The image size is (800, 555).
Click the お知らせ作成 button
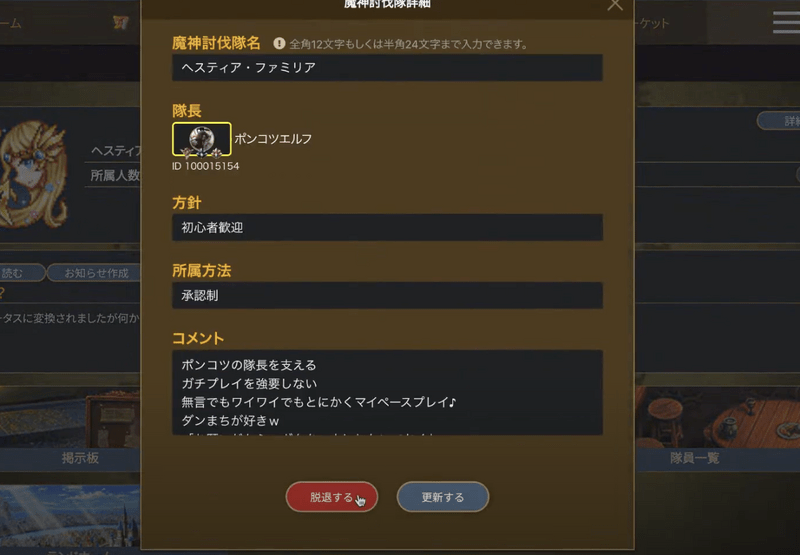point(94,273)
